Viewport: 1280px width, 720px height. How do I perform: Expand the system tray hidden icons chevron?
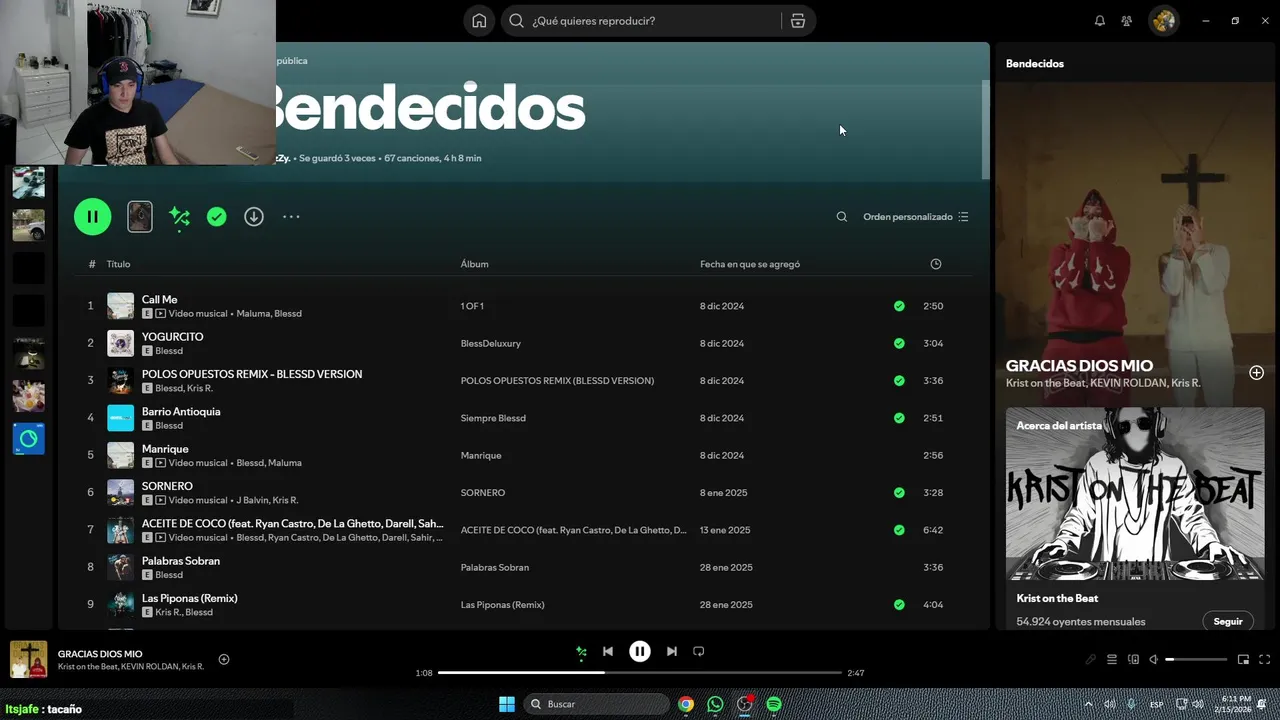pyautogui.click(x=1088, y=704)
